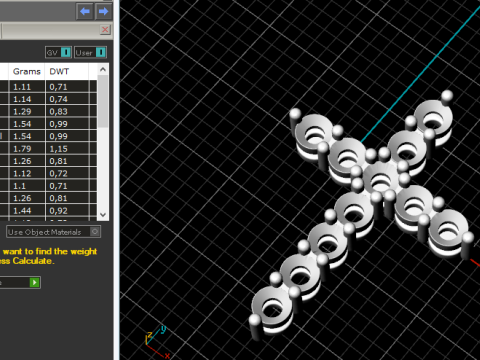The width and height of the screenshot is (480, 360).
Task: Click the Grams column header
Action: [27, 71]
